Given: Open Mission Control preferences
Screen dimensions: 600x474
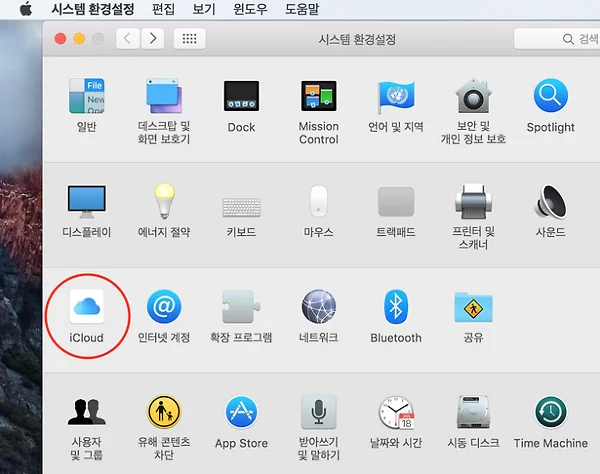Looking at the screenshot, I should point(319,112).
